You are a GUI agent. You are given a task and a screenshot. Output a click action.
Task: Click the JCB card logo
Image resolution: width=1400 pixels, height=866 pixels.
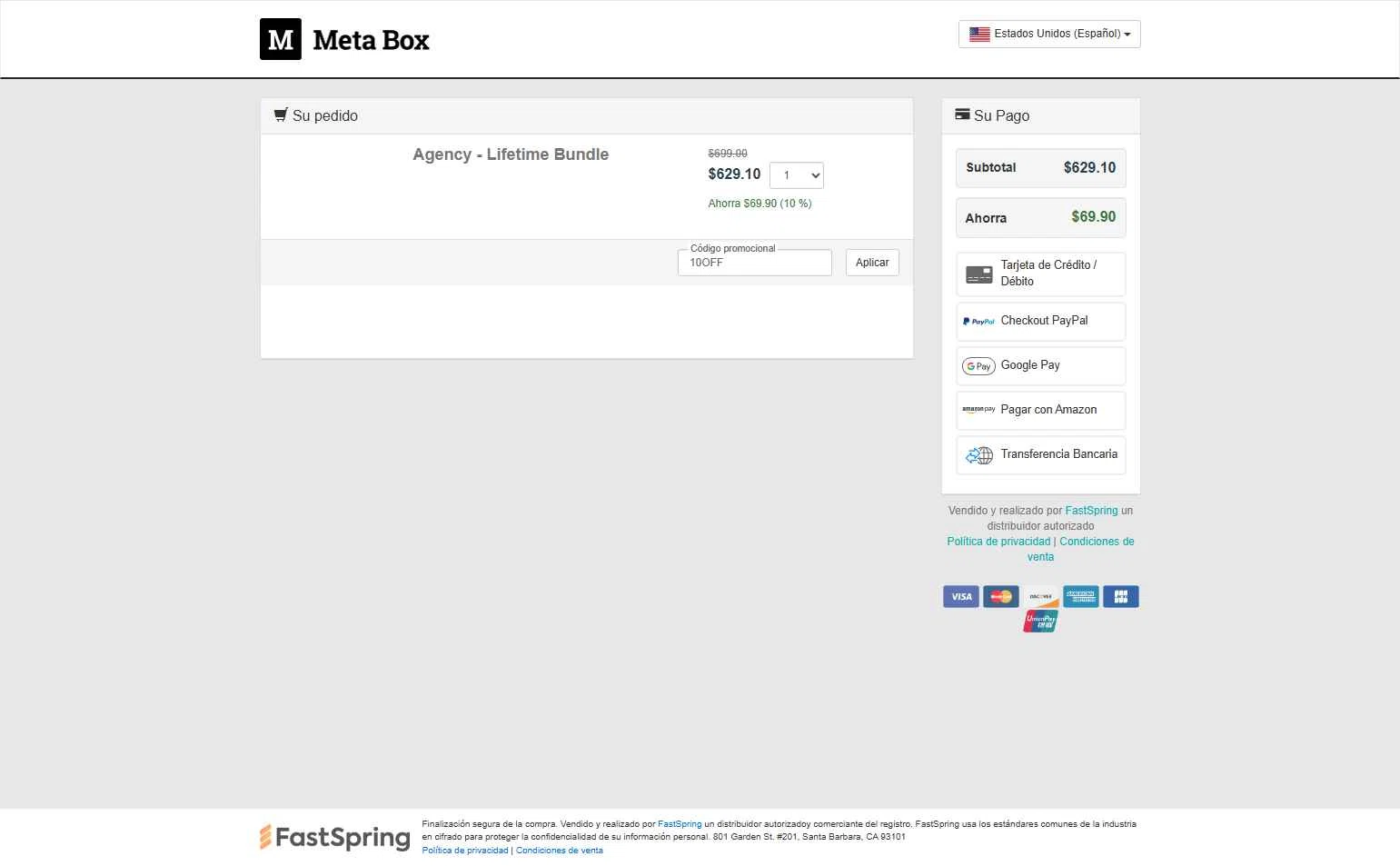(x=1121, y=597)
